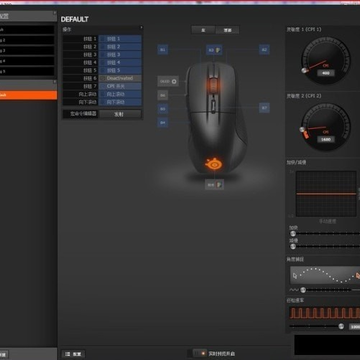Click the glowing SteelSeries logo on the mouse

pos(213,164)
